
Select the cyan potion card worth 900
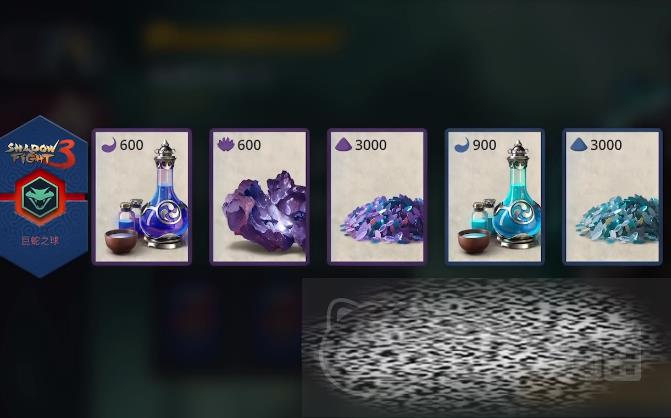click(495, 197)
